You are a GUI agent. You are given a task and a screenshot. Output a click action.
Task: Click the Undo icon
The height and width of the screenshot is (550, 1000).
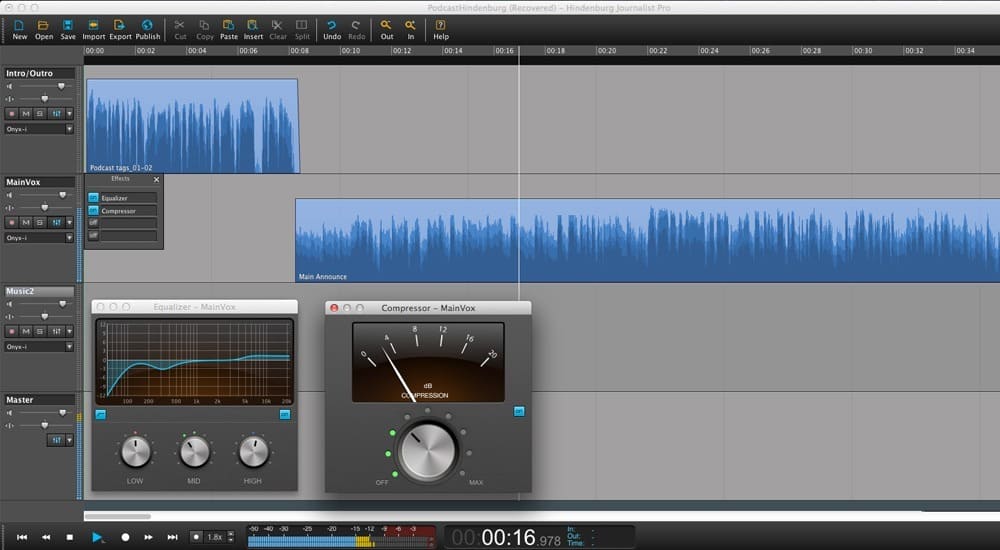[x=332, y=29]
